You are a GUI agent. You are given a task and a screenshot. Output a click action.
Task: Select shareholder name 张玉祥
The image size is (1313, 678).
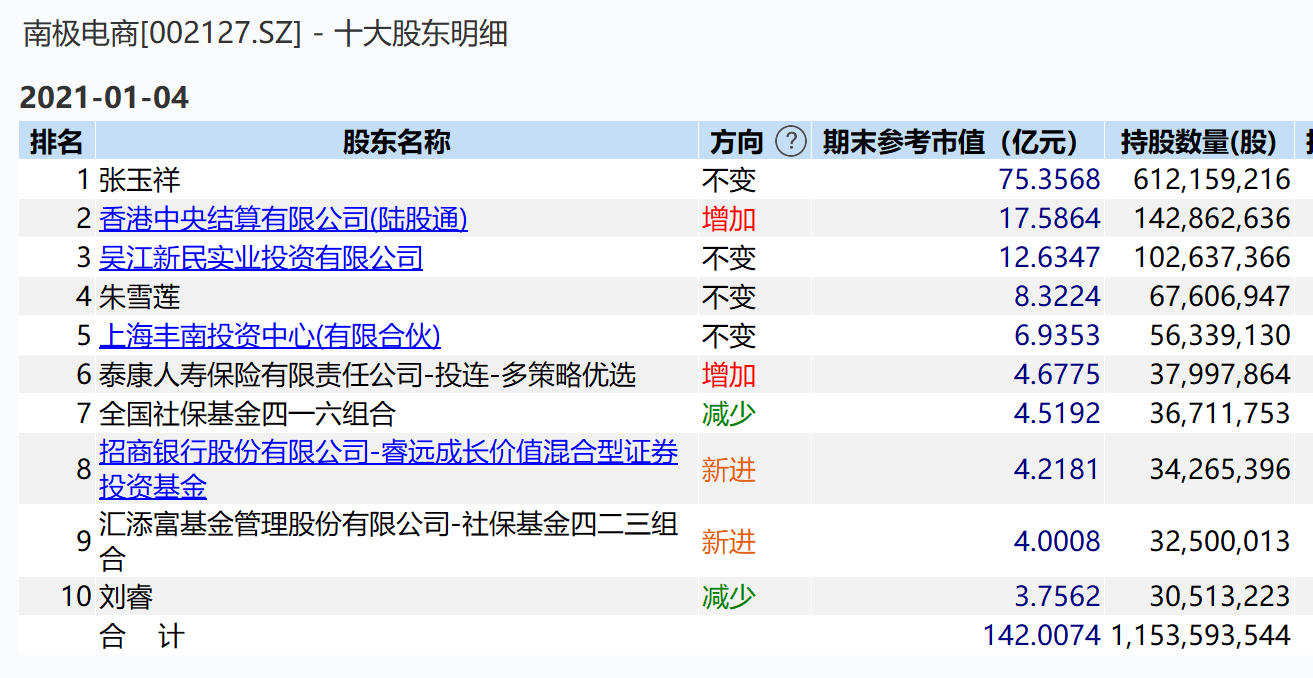pyautogui.click(x=139, y=180)
